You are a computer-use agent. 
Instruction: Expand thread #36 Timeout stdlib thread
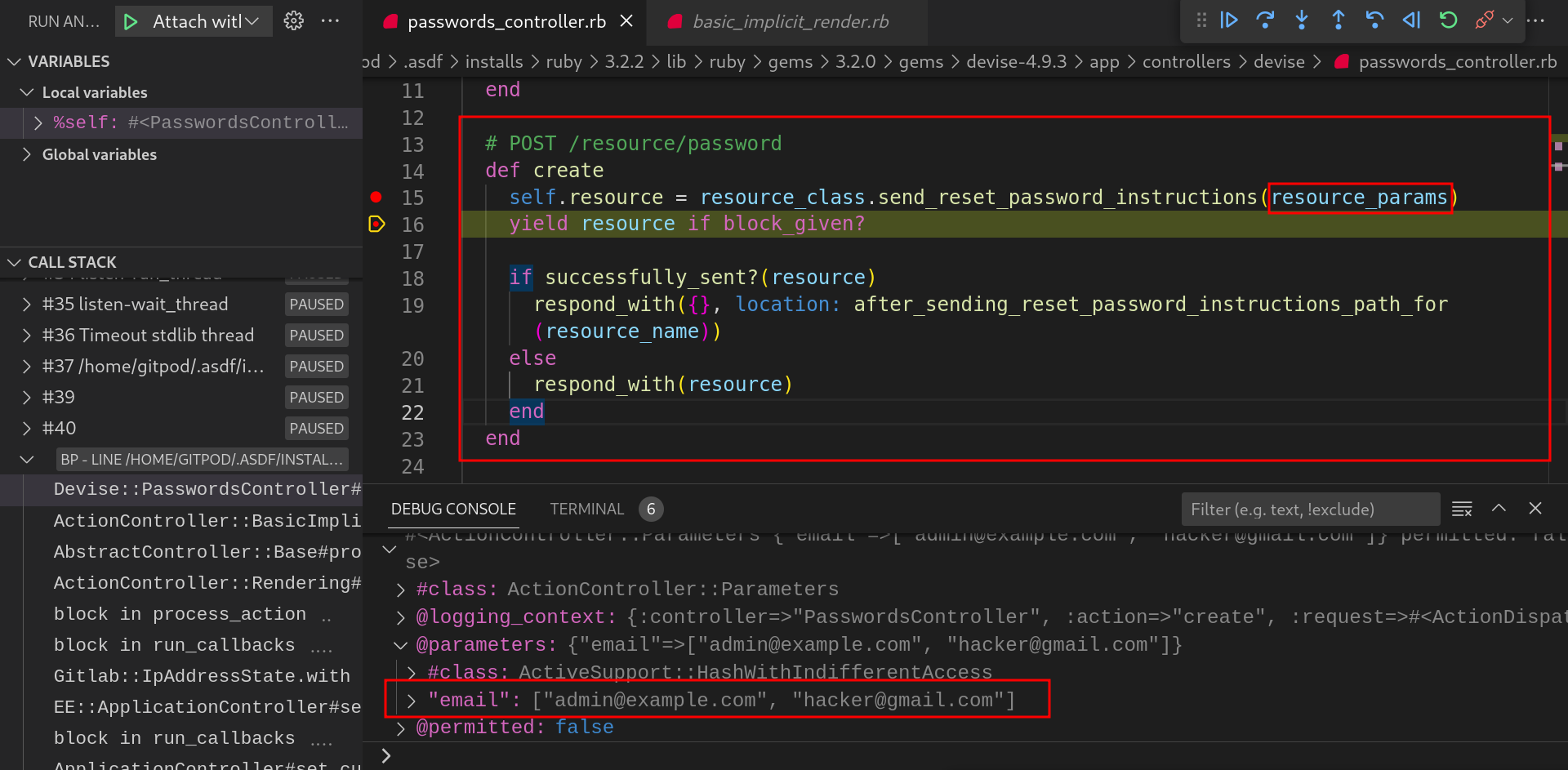[x=27, y=335]
